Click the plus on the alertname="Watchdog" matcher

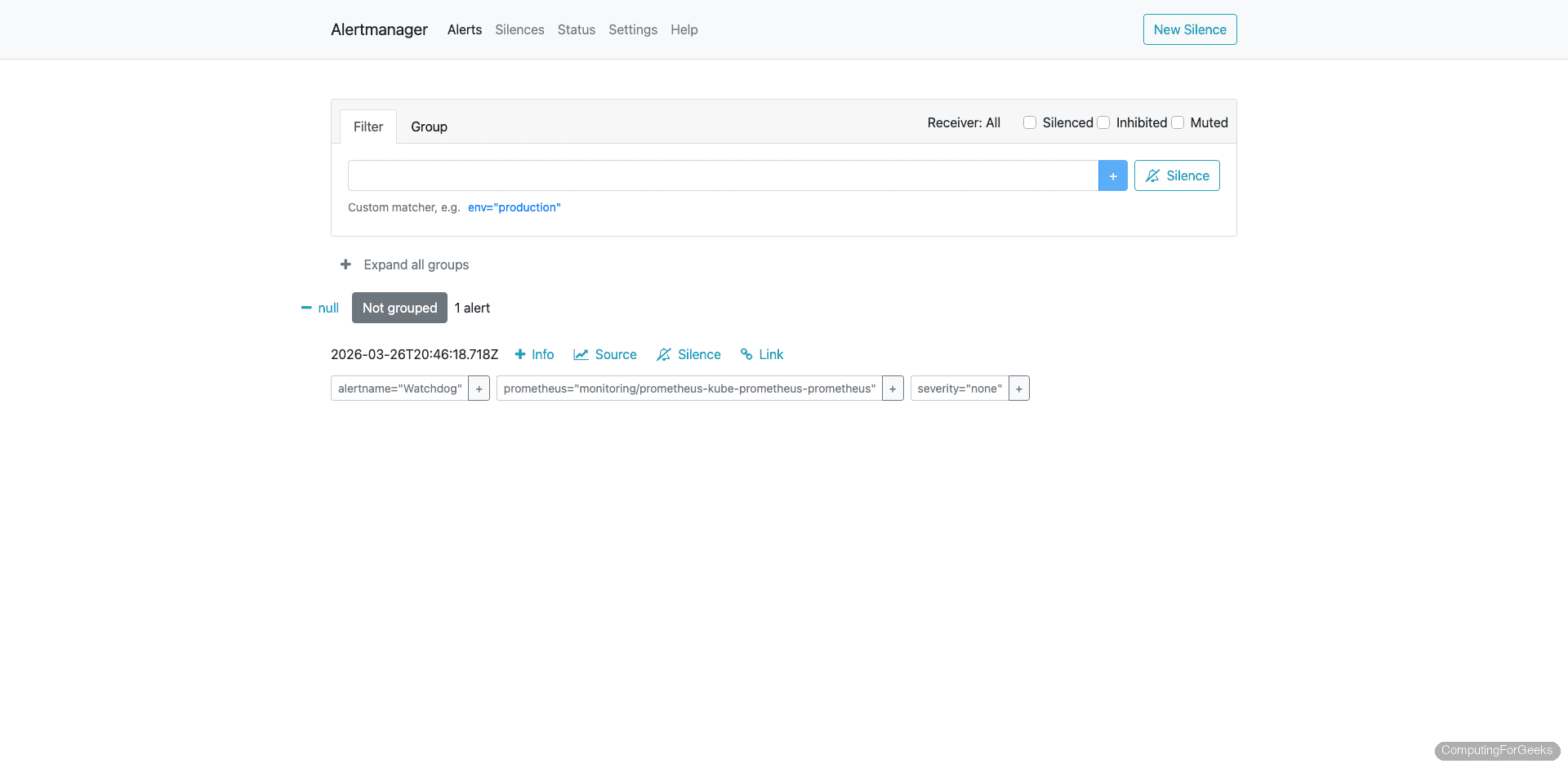pyautogui.click(x=479, y=388)
